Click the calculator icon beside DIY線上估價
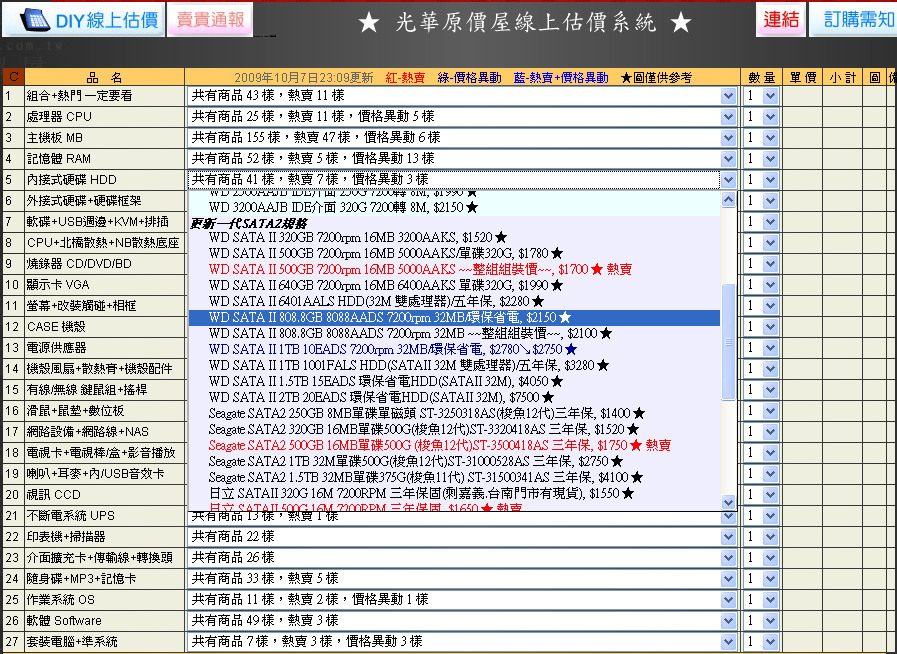Image resolution: width=897 pixels, height=654 pixels. point(35,21)
